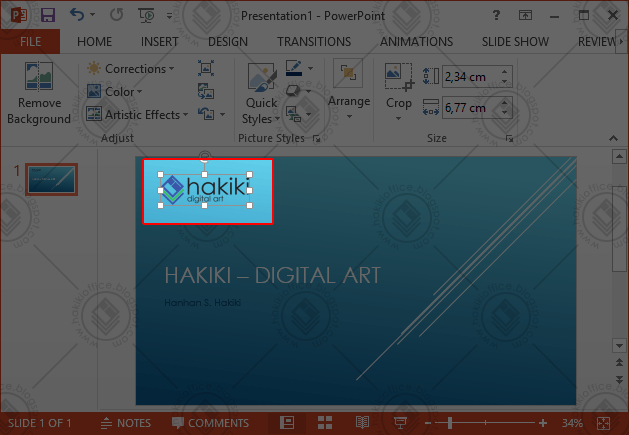629x435 pixels.
Task: Go to the next slide with double-down arrow
Action: point(619,380)
